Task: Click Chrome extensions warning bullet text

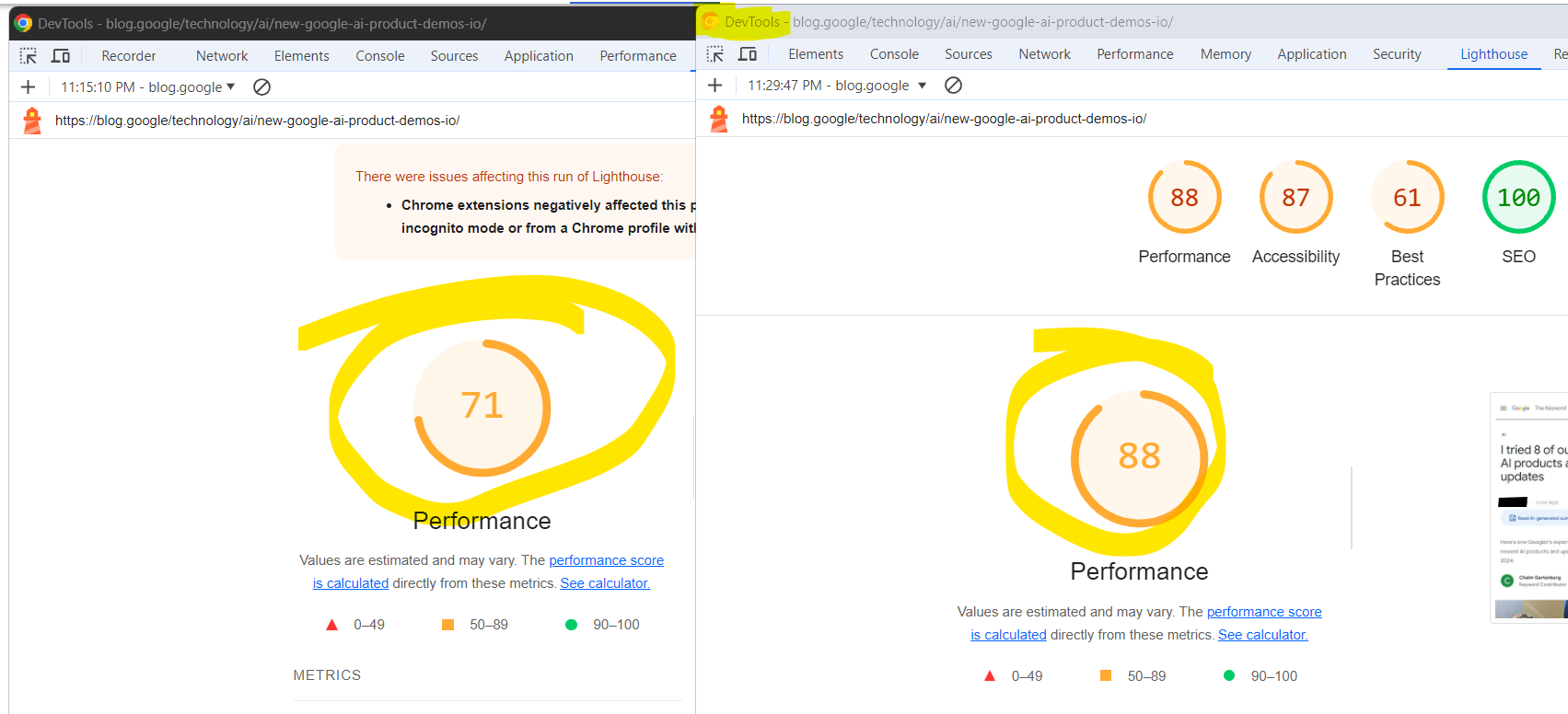Action: [548, 216]
